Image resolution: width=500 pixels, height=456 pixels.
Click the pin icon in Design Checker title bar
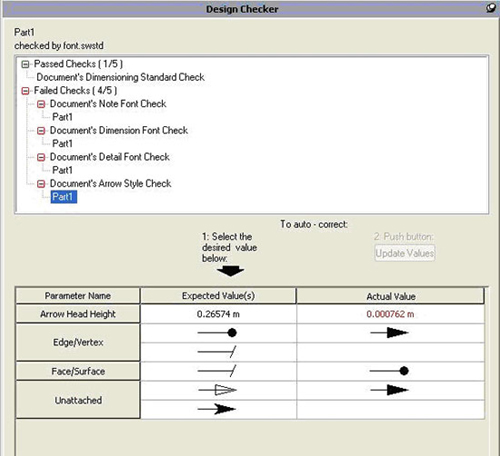click(x=490, y=8)
